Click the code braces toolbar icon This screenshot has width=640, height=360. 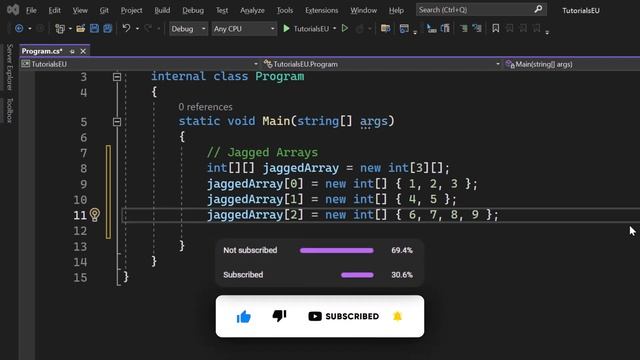click(x=445, y=29)
